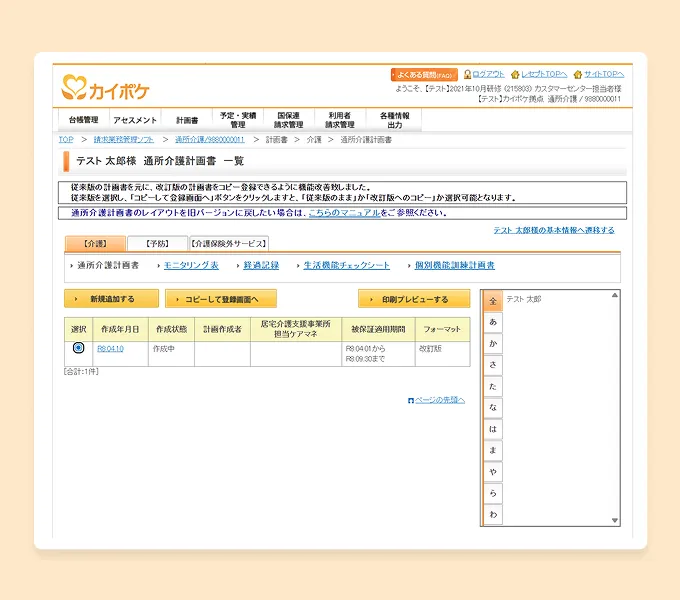Select the radio button for R8.04.10 plan
Screen dimensions: 680x600
[78, 348]
